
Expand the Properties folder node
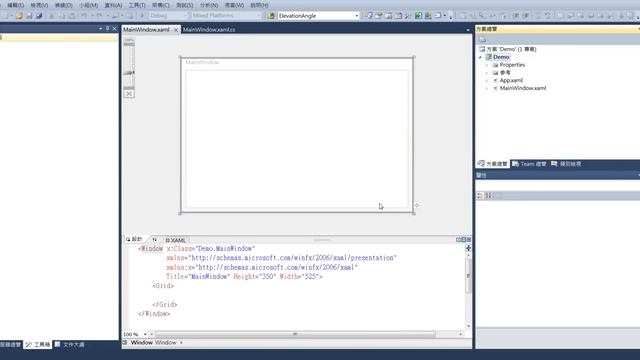tap(487, 65)
